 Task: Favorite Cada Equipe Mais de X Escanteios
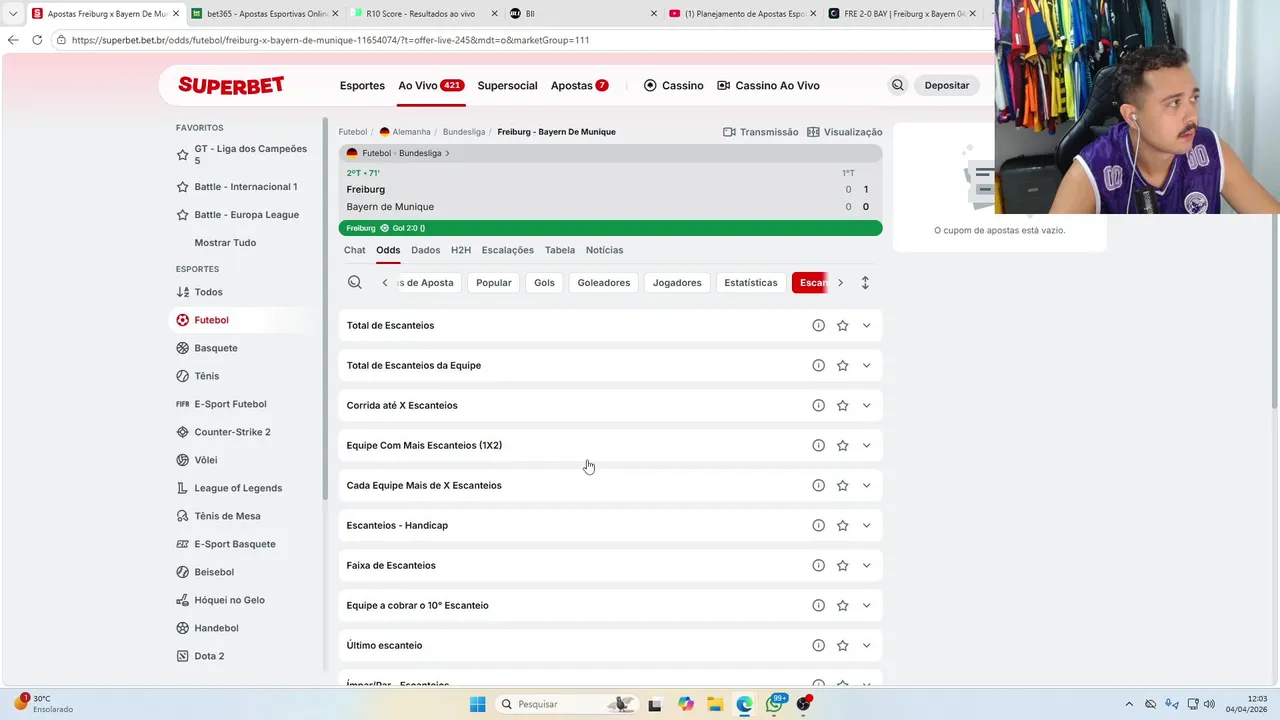pyautogui.click(x=842, y=485)
